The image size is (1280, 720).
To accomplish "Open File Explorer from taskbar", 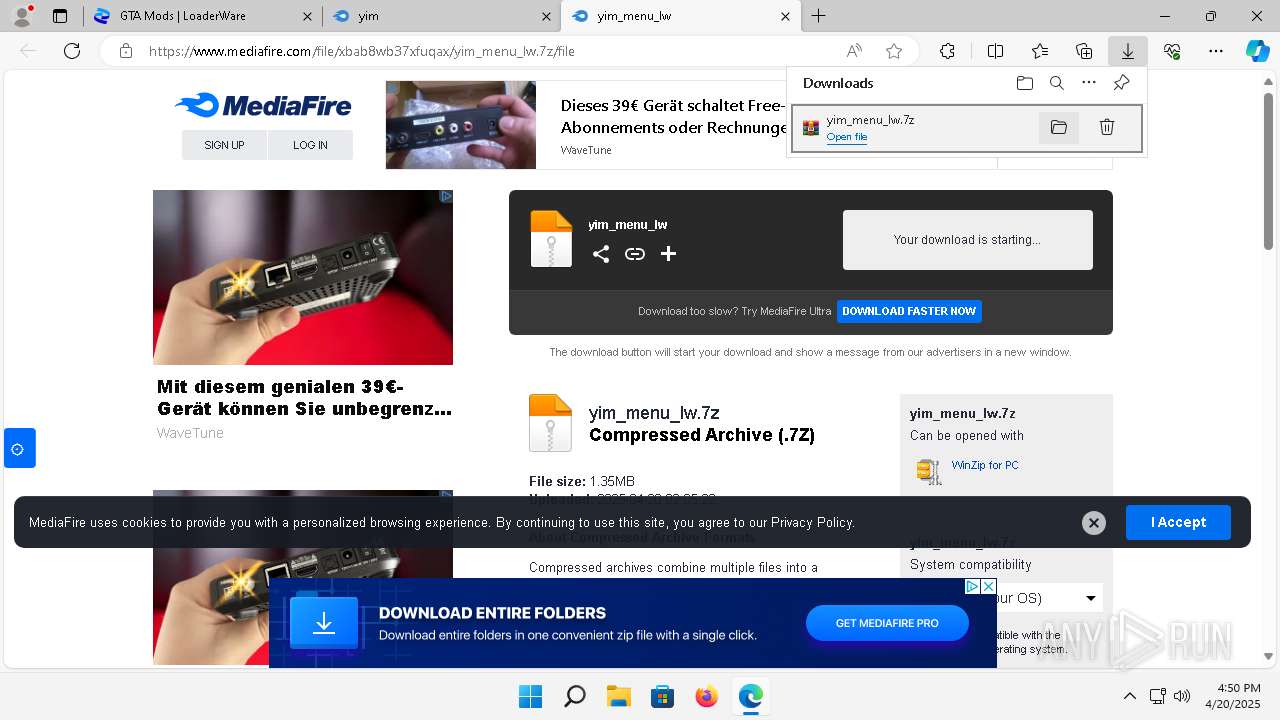I will tap(618, 696).
